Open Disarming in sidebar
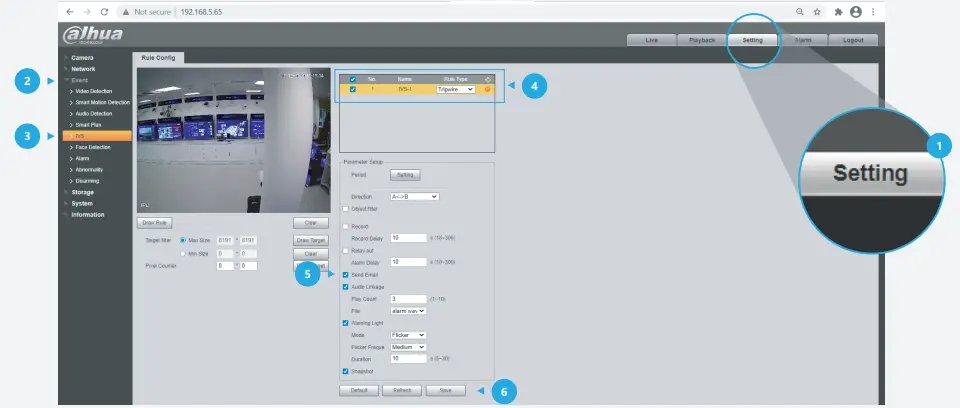 point(87,181)
